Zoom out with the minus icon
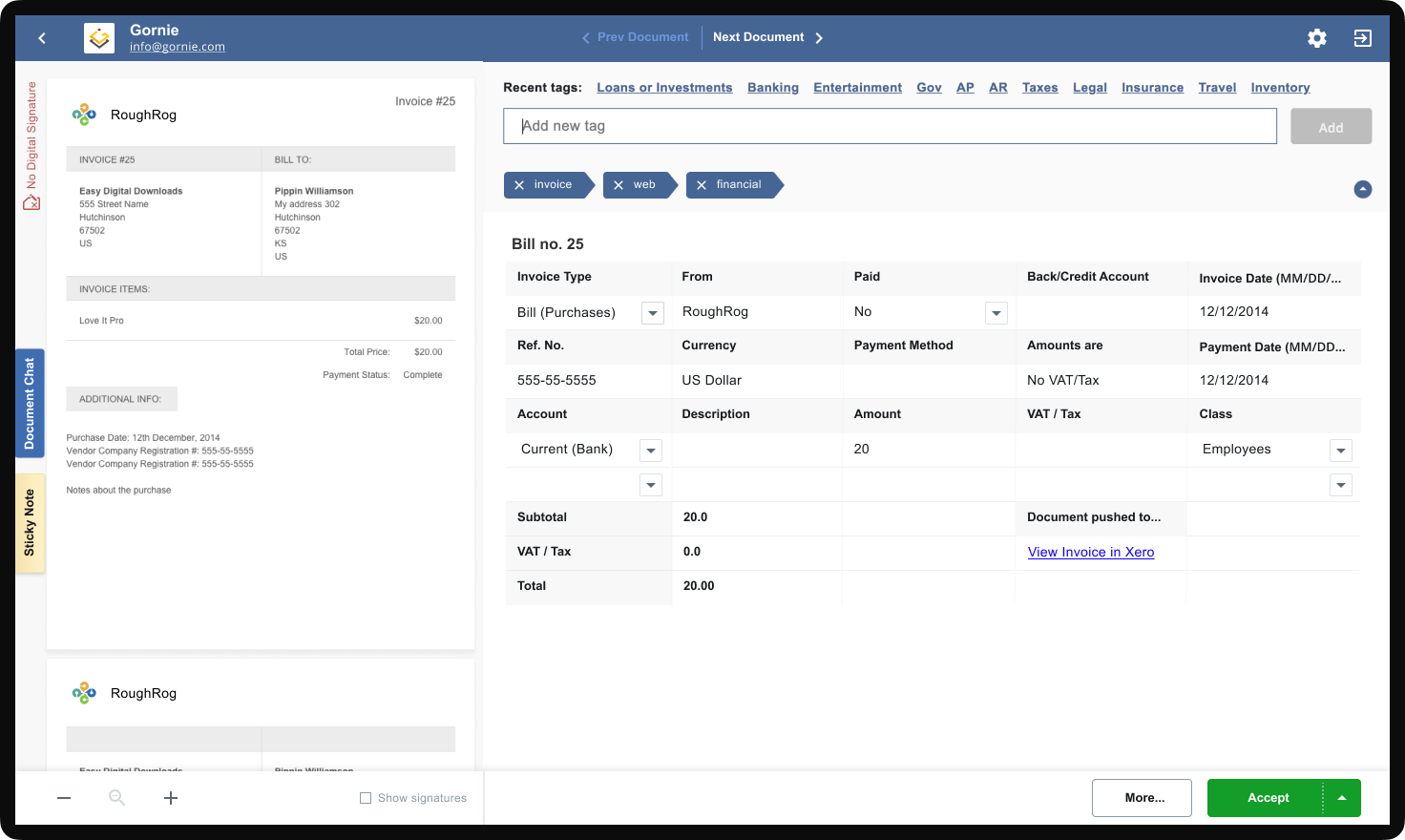 pos(64,798)
